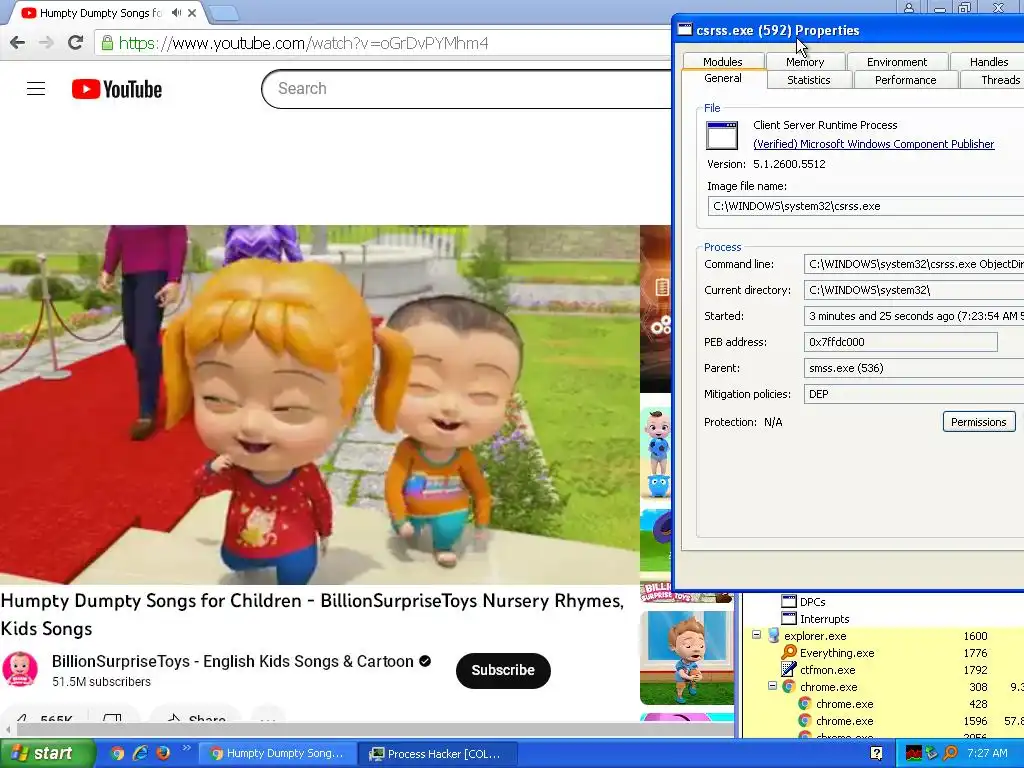
Task: Launch Chrome from Quick Launch
Action: (117, 753)
